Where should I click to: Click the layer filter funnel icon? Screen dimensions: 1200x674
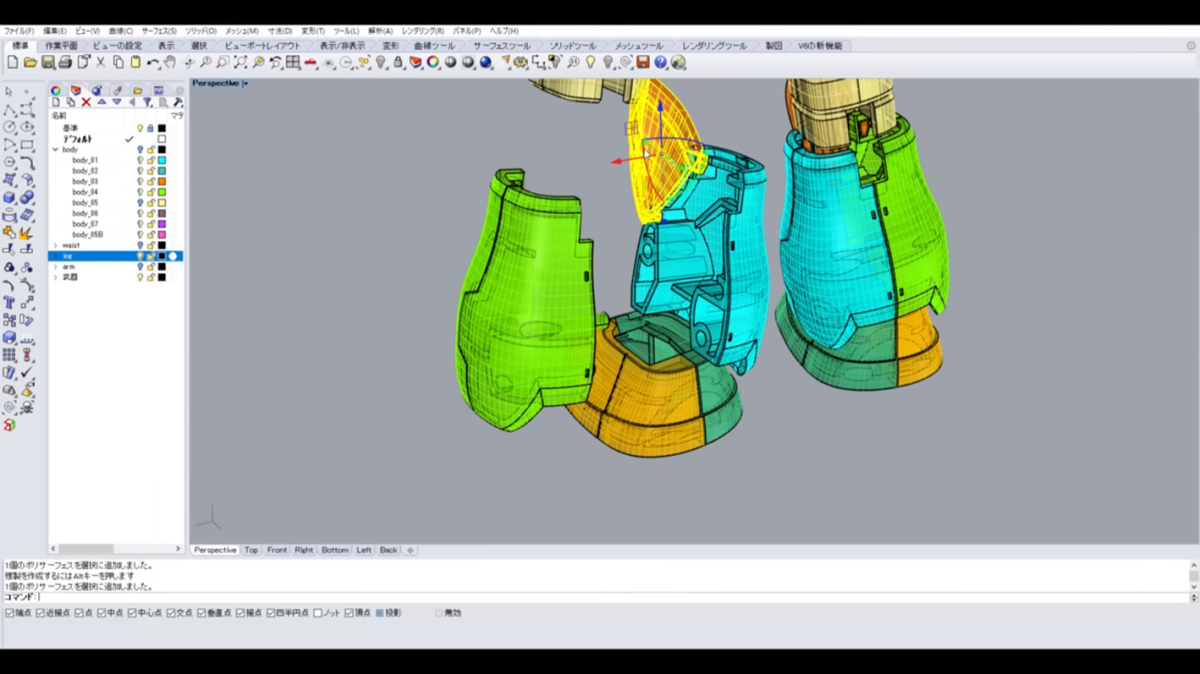pos(147,102)
